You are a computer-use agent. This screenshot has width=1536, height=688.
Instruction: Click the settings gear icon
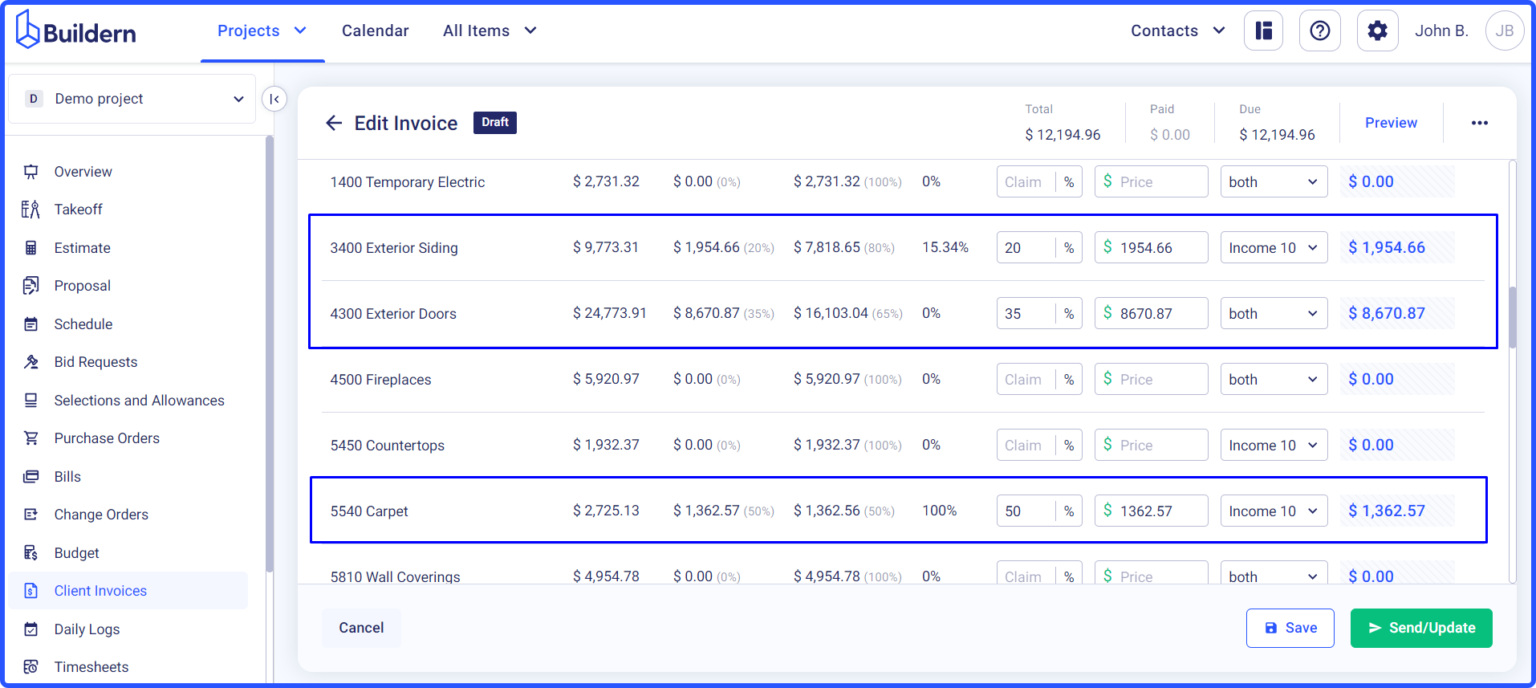tap(1377, 30)
